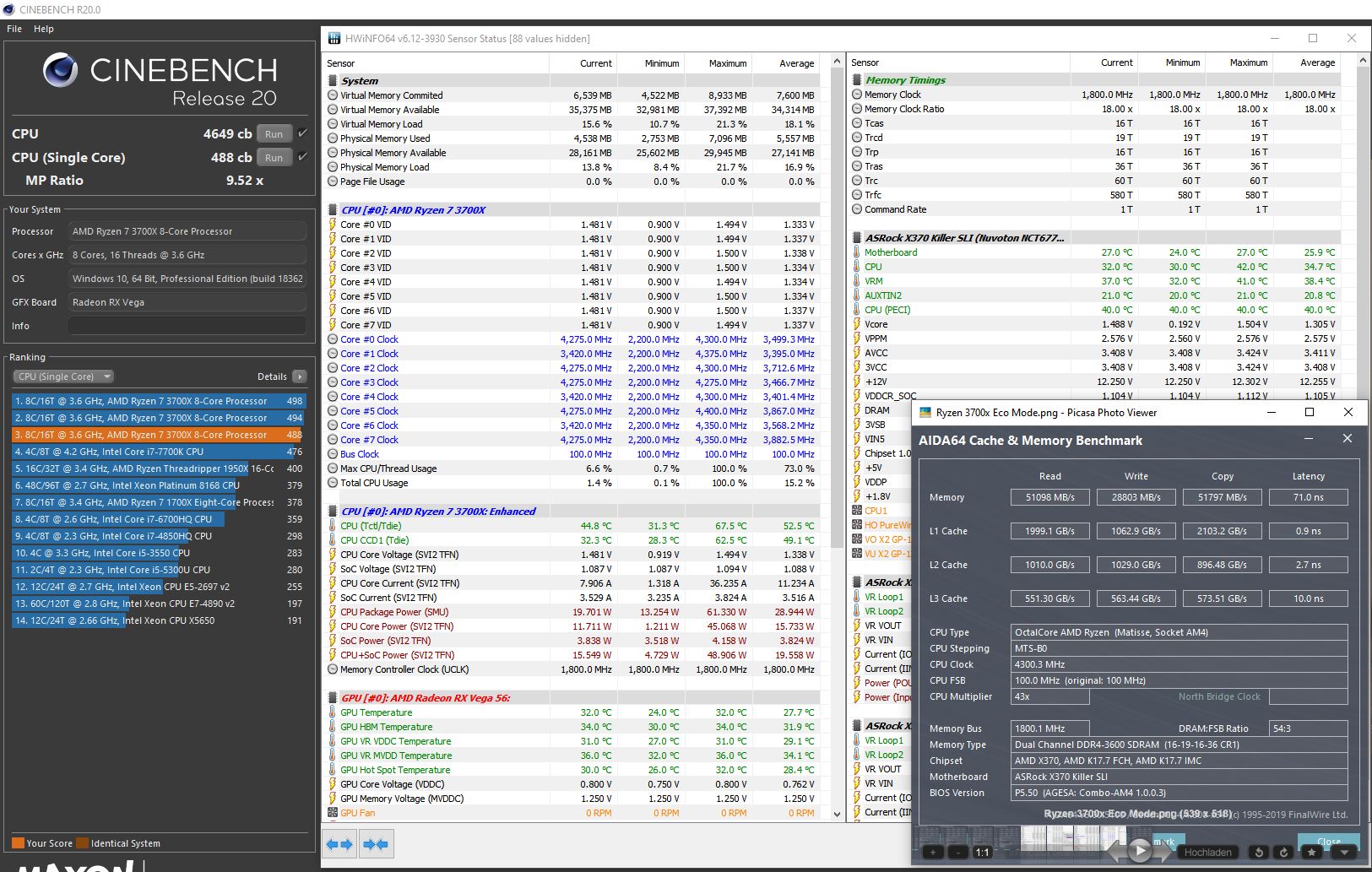Viewport: 1372px width, 872px height.
Task: Click the collapse-columns arrows icon in HWiNFO
Action: tap(377, 843)
